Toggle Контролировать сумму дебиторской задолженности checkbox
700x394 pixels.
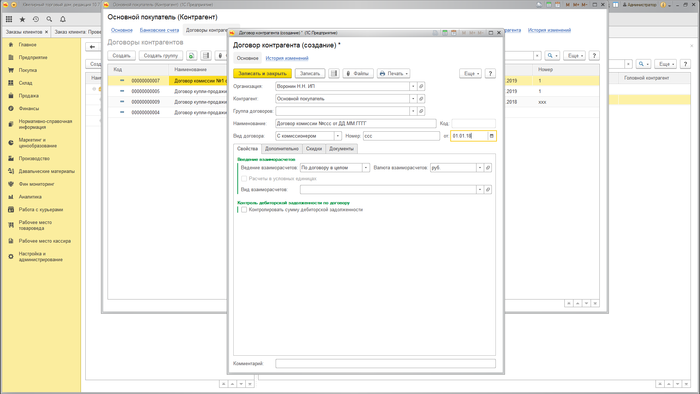tap(244, 210)
